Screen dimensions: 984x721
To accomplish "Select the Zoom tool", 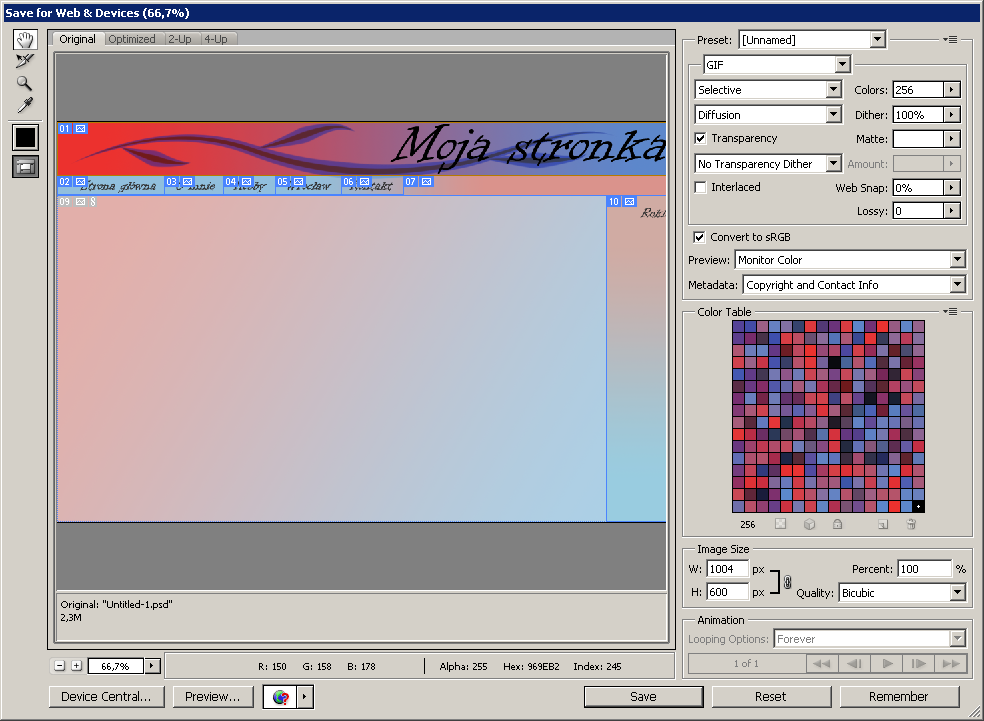I will 25,83.
